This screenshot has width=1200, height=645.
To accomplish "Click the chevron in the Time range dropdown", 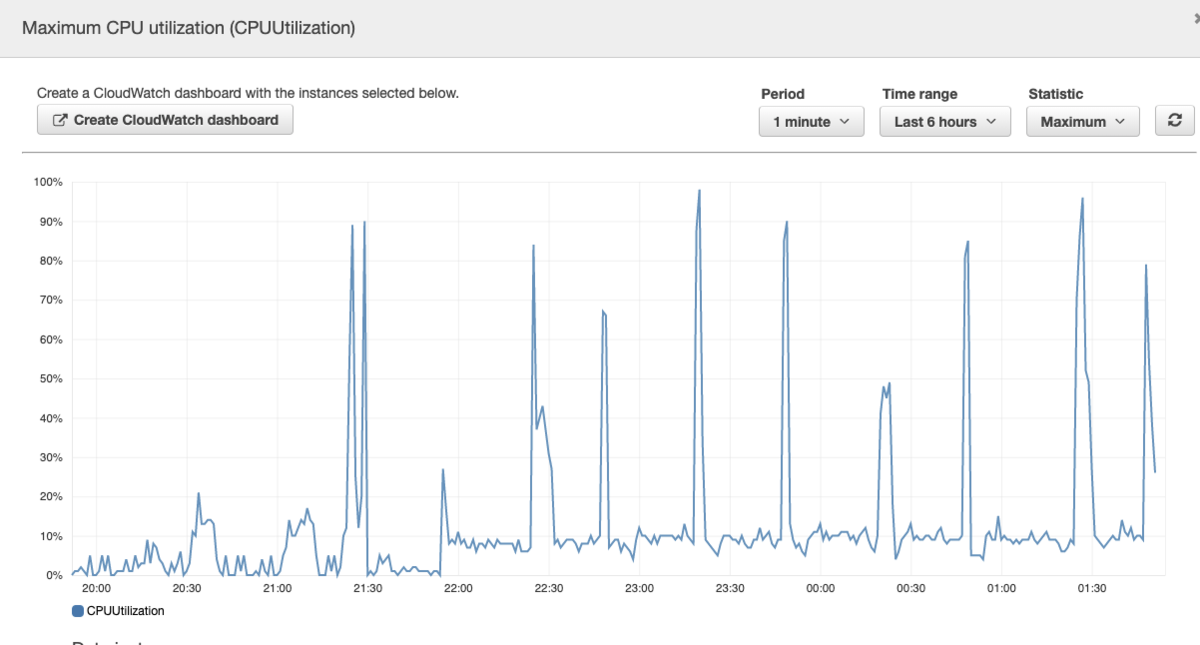I will coord(992,121).
